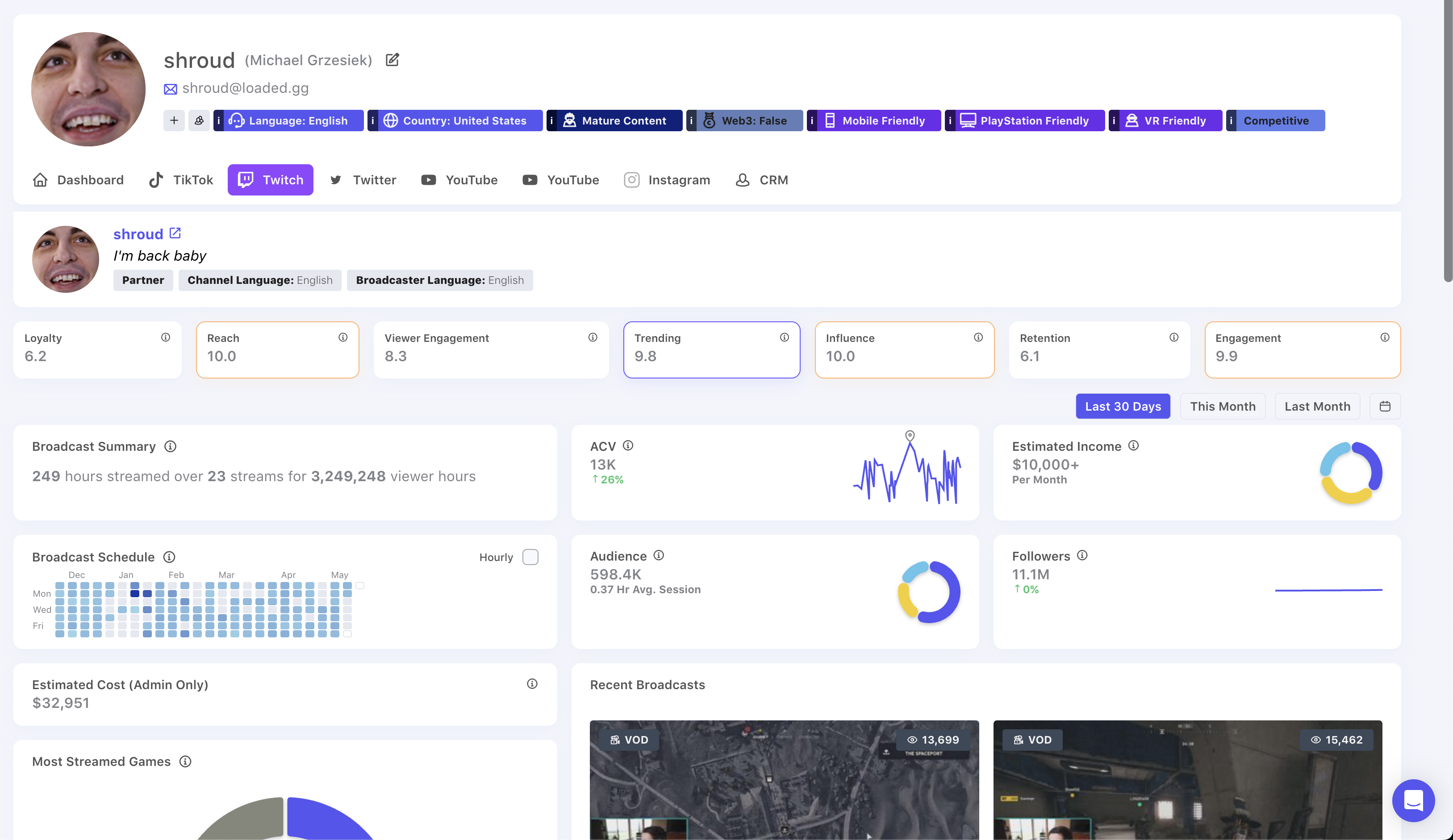Open the external link icon next to shroud
The image size is (1453, 840).
(175, 233)
